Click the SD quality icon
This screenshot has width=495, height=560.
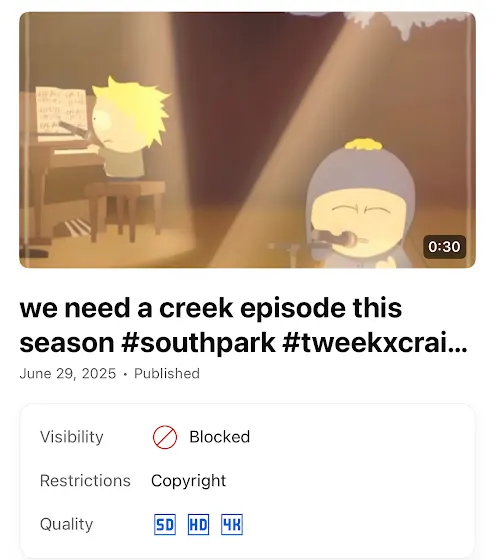165,525
